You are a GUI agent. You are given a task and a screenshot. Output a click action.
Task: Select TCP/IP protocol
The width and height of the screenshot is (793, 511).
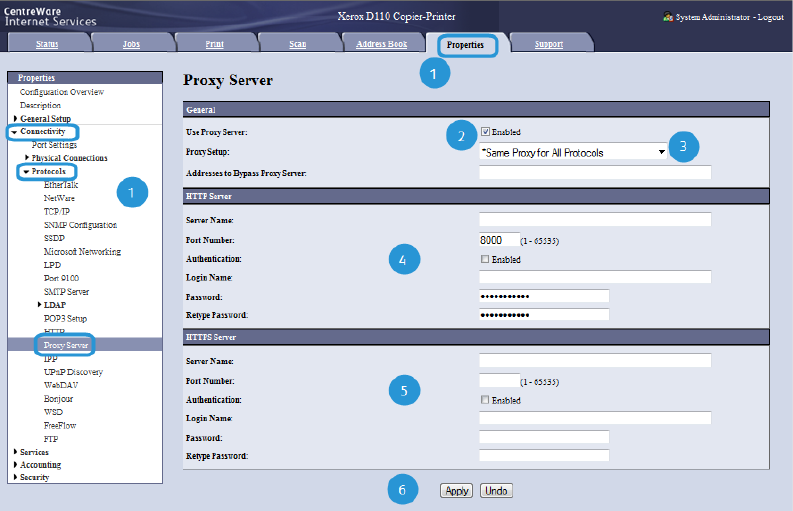tap(57, 211)
